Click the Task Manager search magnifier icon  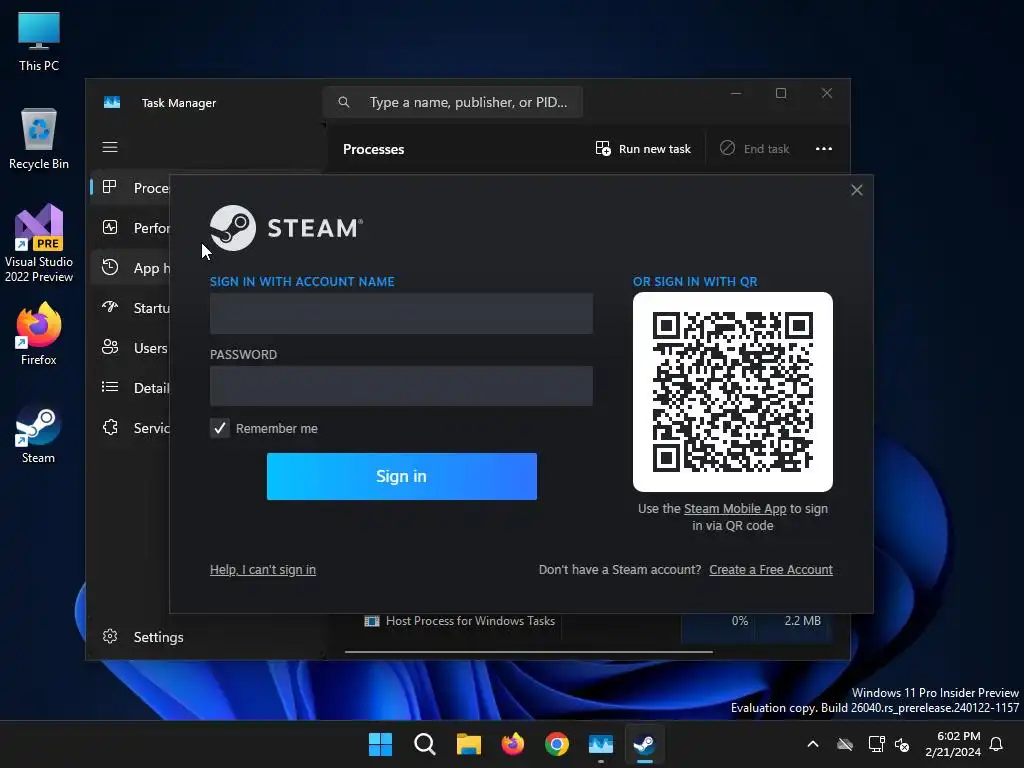tap(344, 102)
